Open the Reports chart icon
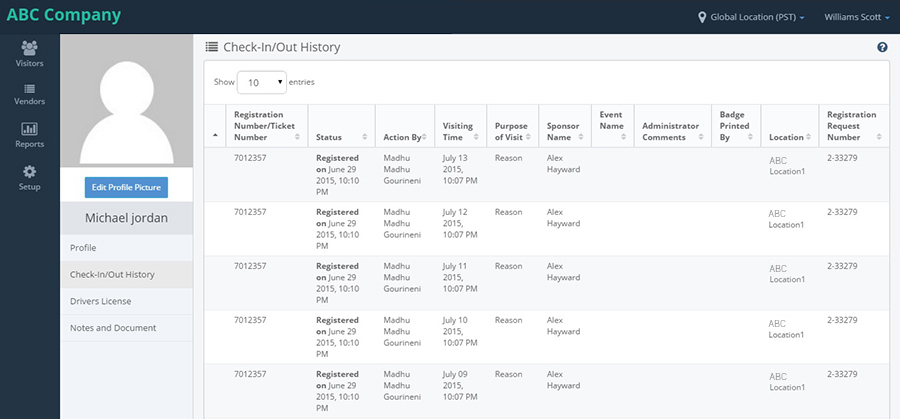This screenshot has height=419, width=900. [x=29, y=129]
